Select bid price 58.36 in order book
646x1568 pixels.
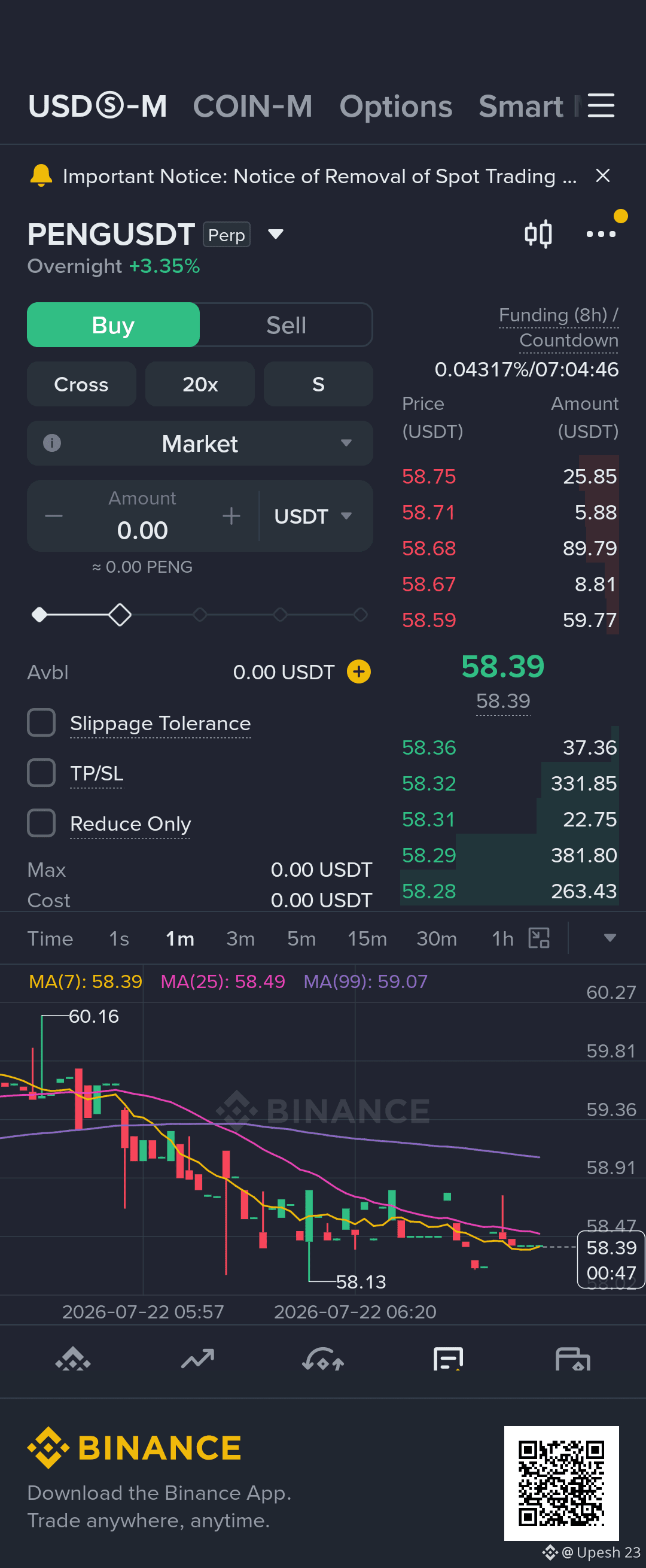click(x=429, y=747)
